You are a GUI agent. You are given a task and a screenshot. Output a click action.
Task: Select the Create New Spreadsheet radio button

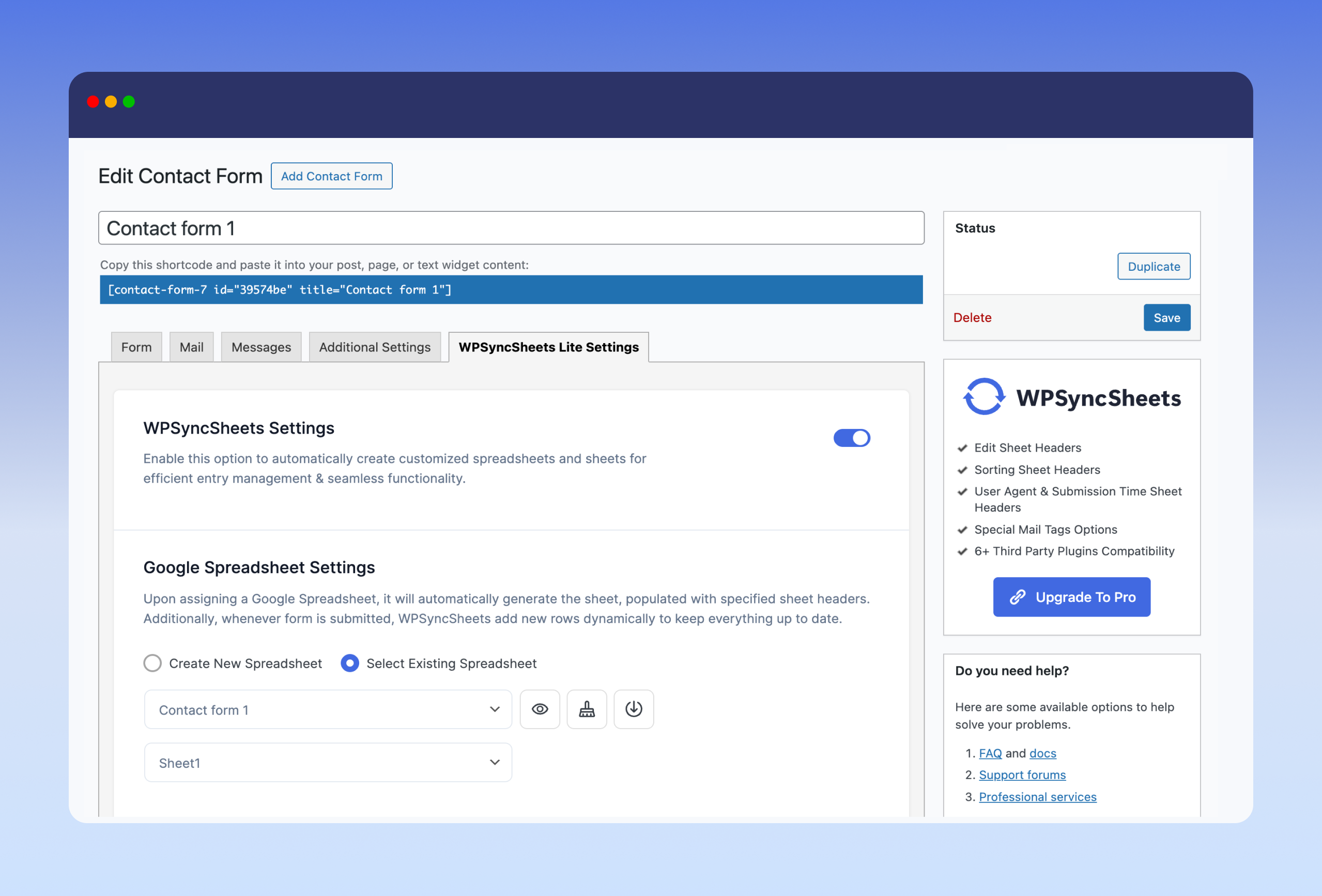[x=152, y=663]
